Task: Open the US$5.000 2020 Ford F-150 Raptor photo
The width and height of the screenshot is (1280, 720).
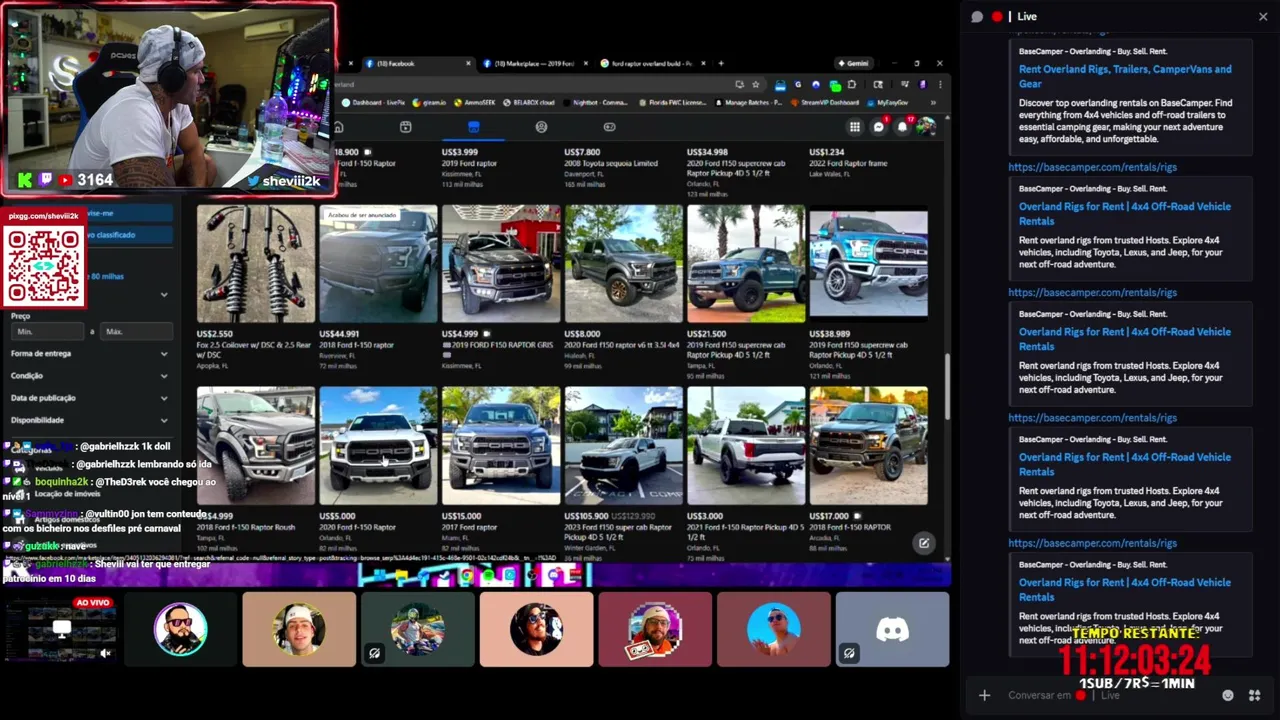Action: (378, 446)
